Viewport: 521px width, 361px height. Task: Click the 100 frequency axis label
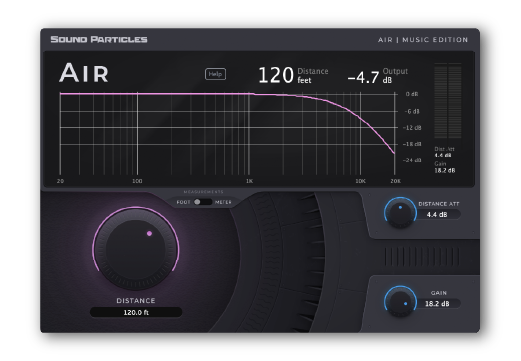[x=137, y=181]
